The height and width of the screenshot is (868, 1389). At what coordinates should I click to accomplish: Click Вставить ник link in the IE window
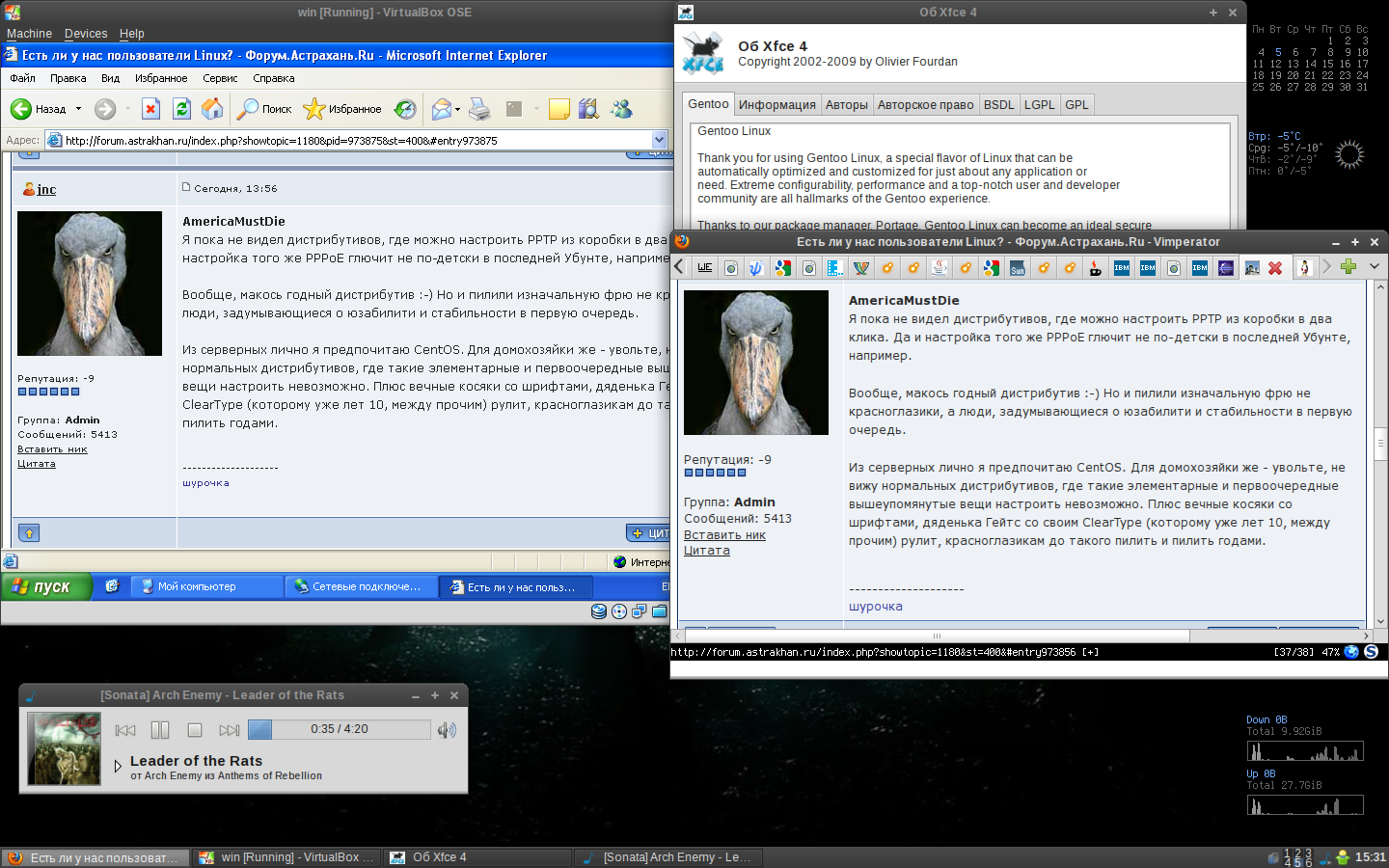(52, 449)
